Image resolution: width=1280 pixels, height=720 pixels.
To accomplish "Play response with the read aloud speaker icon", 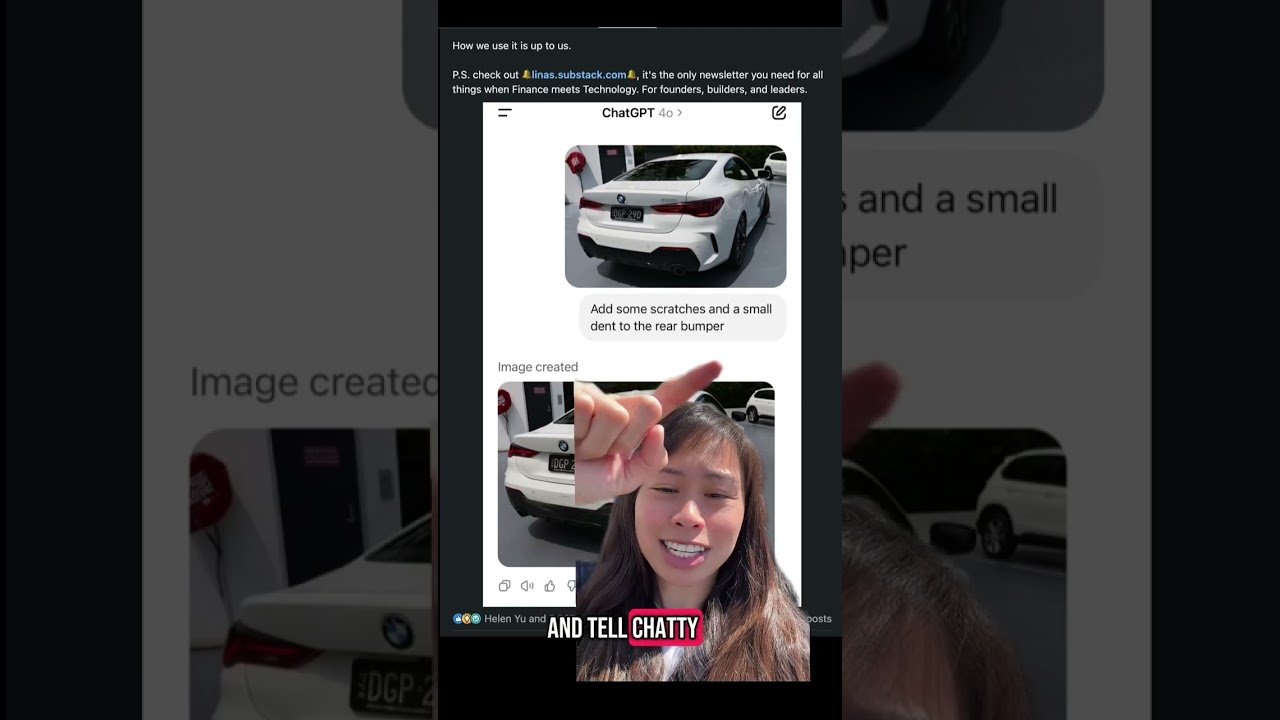I will coord(527,586).
